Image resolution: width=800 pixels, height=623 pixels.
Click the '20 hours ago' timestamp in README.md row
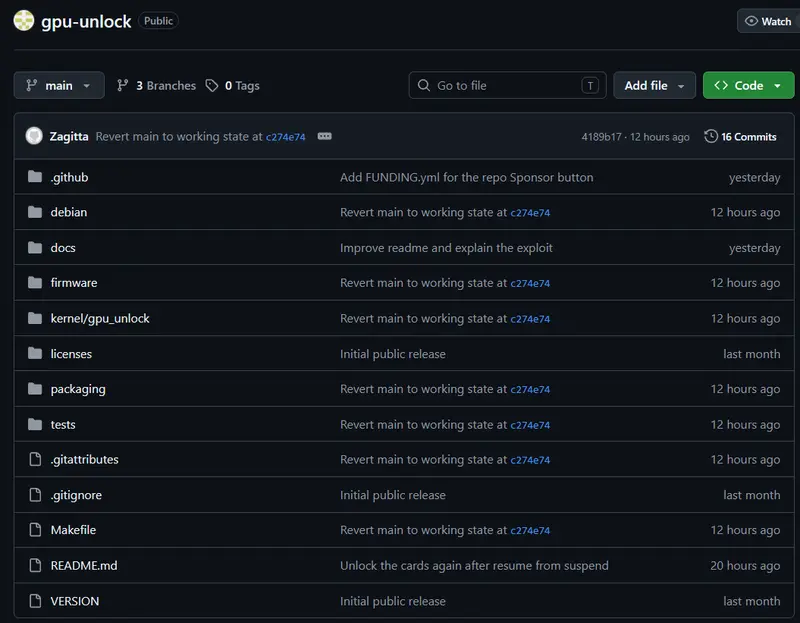tap(745, 565)
